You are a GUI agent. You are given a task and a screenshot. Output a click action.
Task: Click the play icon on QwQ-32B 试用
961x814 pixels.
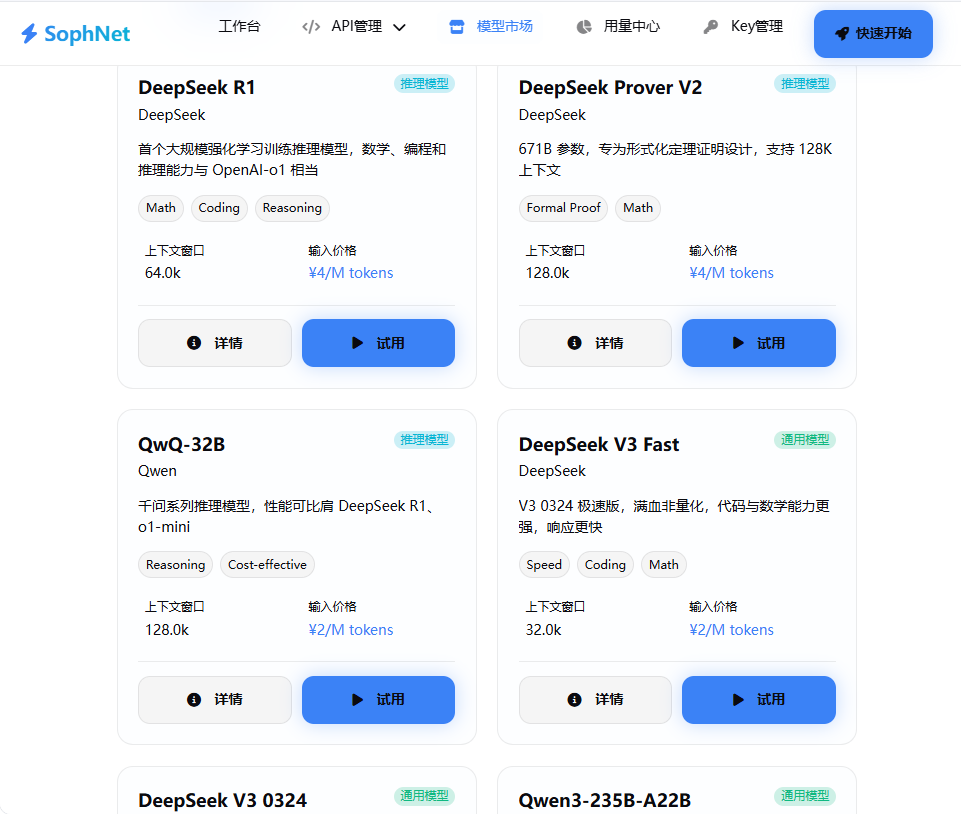[357, 700]
